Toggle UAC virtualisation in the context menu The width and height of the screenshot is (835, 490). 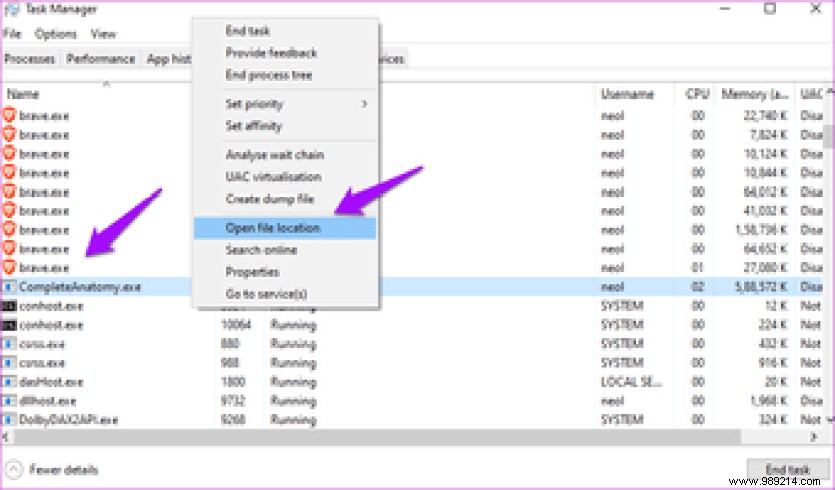click(273, 177)
